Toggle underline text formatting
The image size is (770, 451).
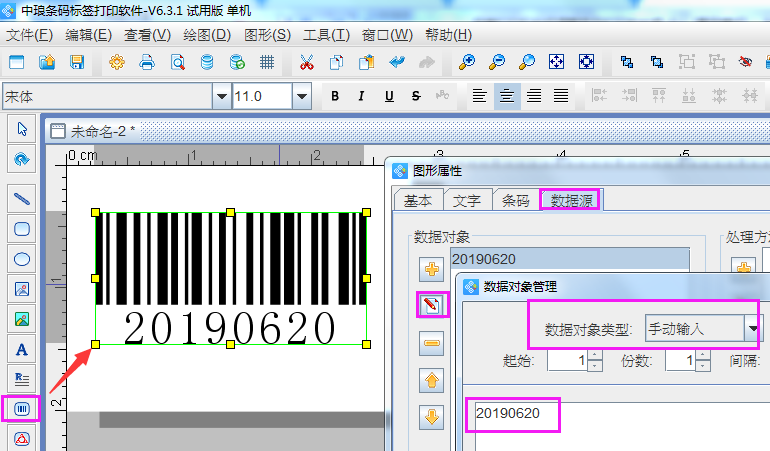pyautogui.click(x=389, y=96)
